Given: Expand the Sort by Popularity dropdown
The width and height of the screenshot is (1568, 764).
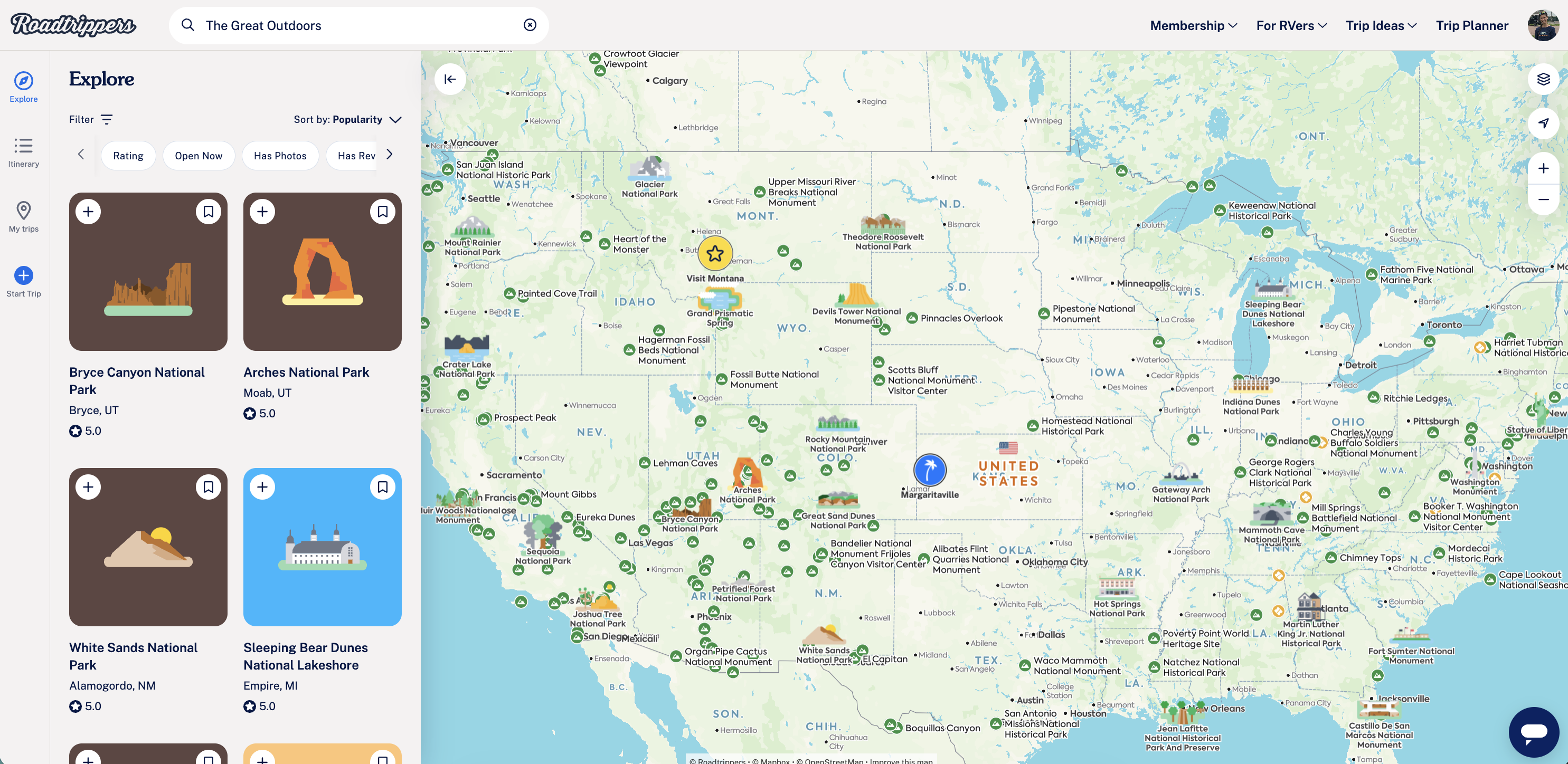Looking at the screenshot, I should pos(347,120).
